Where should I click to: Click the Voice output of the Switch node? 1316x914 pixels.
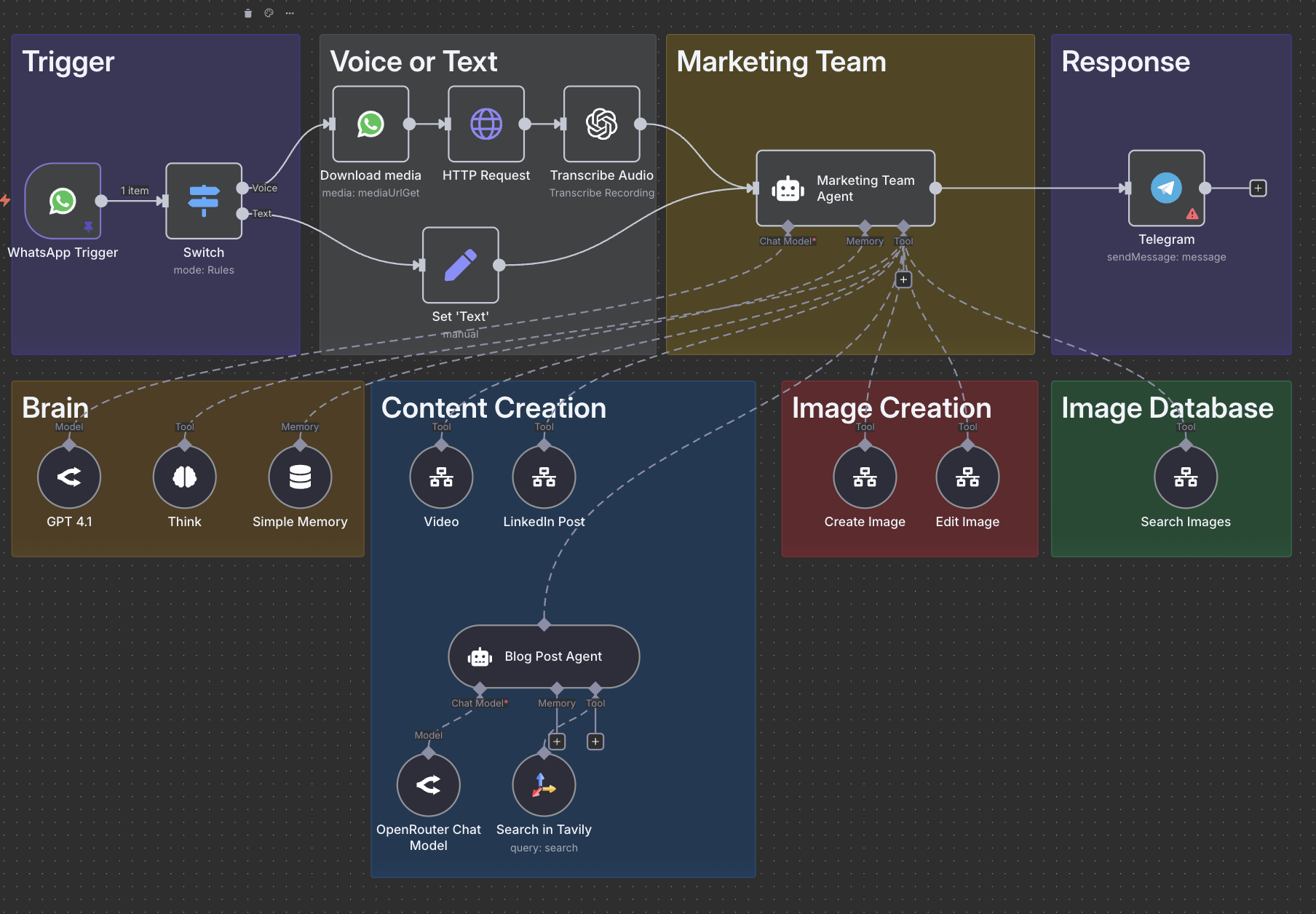242,188
